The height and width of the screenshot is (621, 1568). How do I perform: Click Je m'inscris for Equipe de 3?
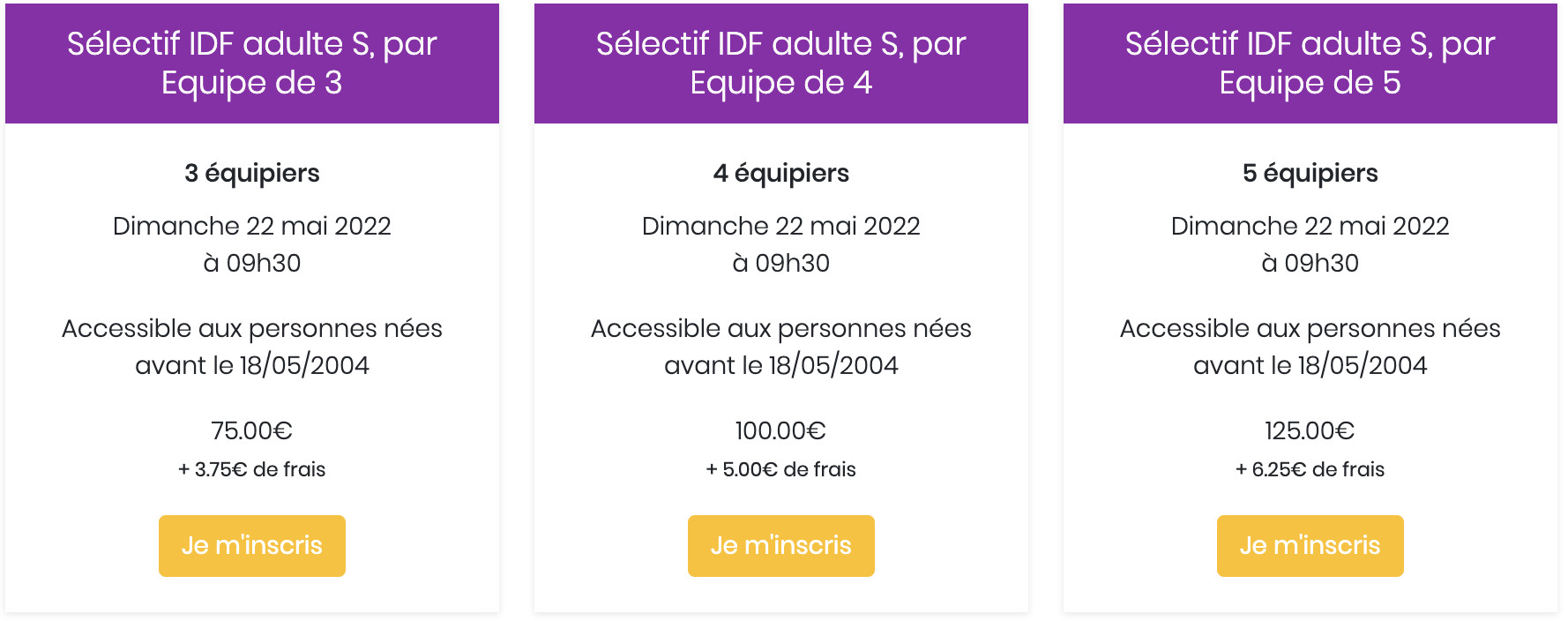pyautogui.click(x=251, y=545)
